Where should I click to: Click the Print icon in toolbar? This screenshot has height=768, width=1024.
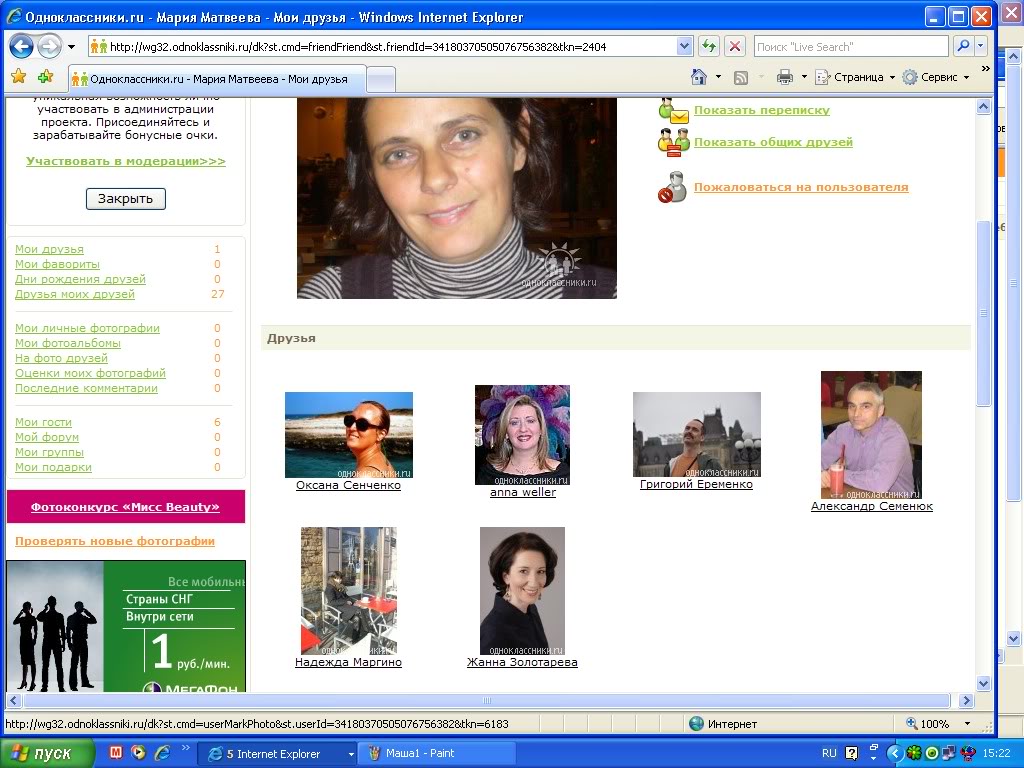click(x=785, y=77)
